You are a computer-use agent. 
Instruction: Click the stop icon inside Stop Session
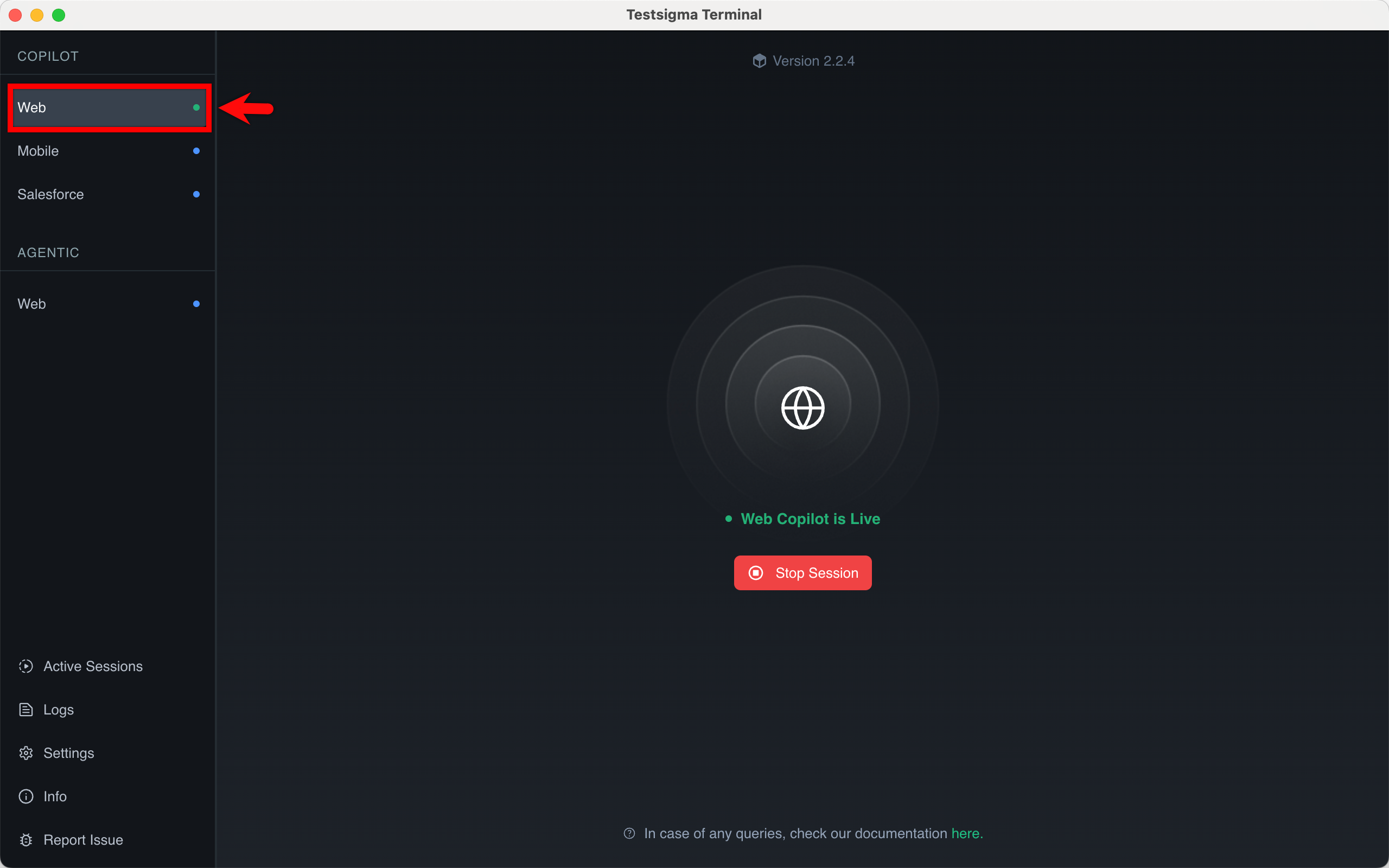coord(756,573)
